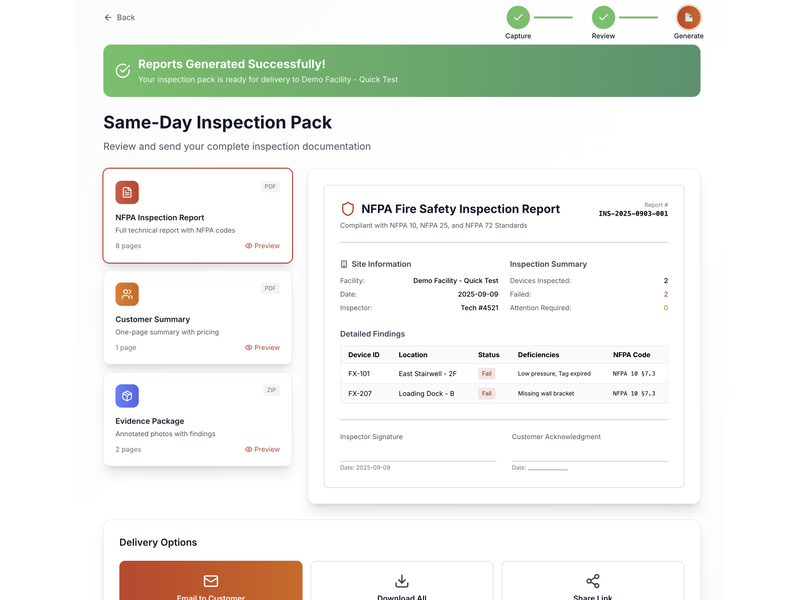Viewport: 800px width, 600px height.
Task: Toggle the Preview eye for Evidence Package
Action: (250, 449)
